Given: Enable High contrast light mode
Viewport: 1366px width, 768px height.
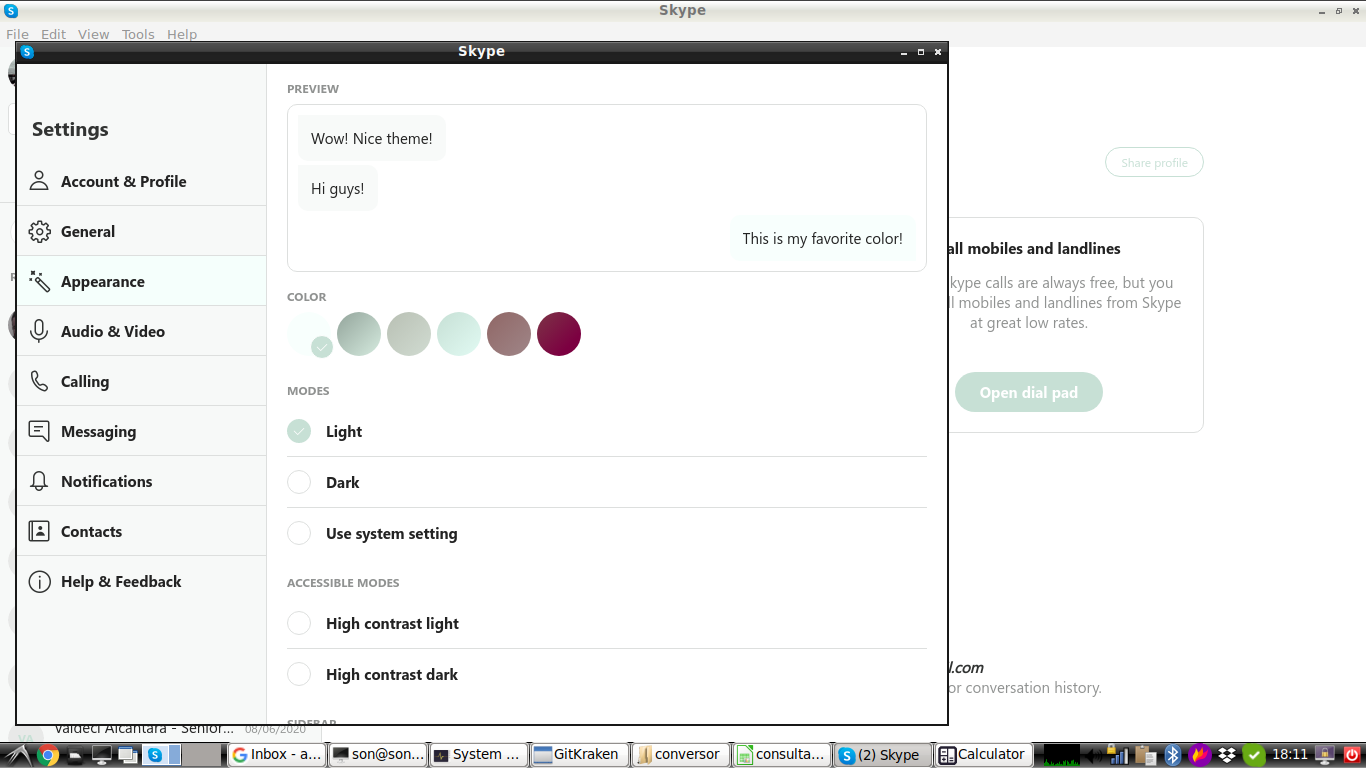Looking at the screenshot, I should pos(299,623).
